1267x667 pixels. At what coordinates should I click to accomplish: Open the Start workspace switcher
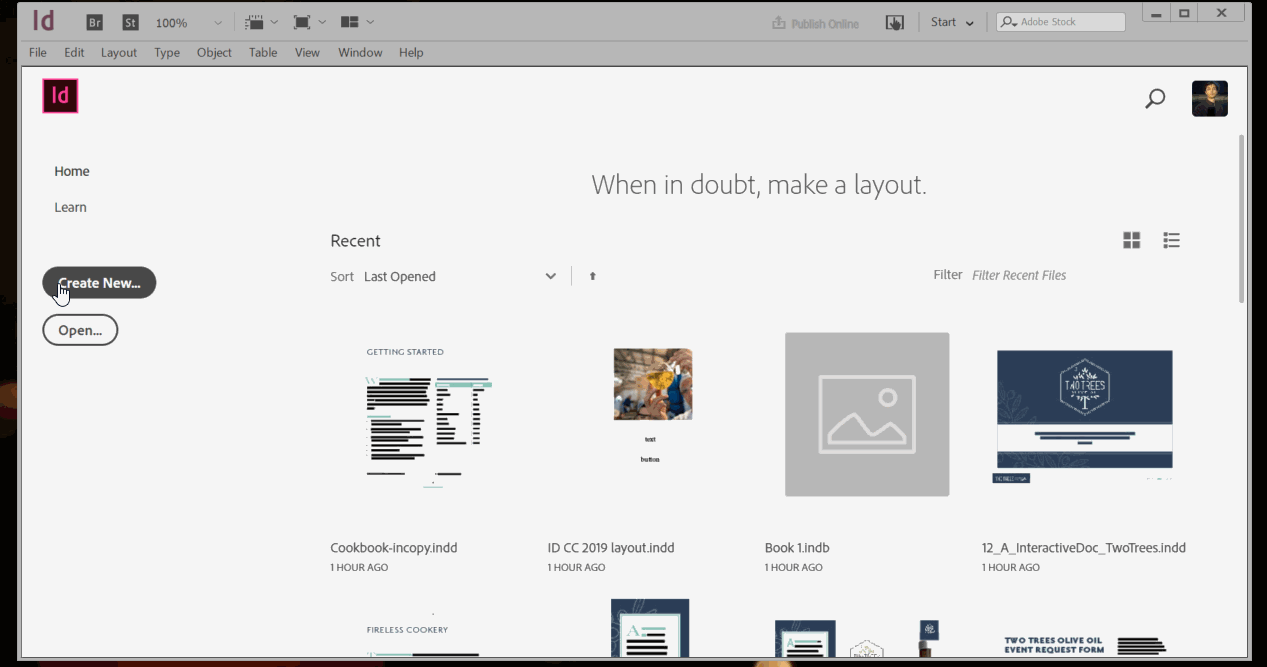[952, 22]
